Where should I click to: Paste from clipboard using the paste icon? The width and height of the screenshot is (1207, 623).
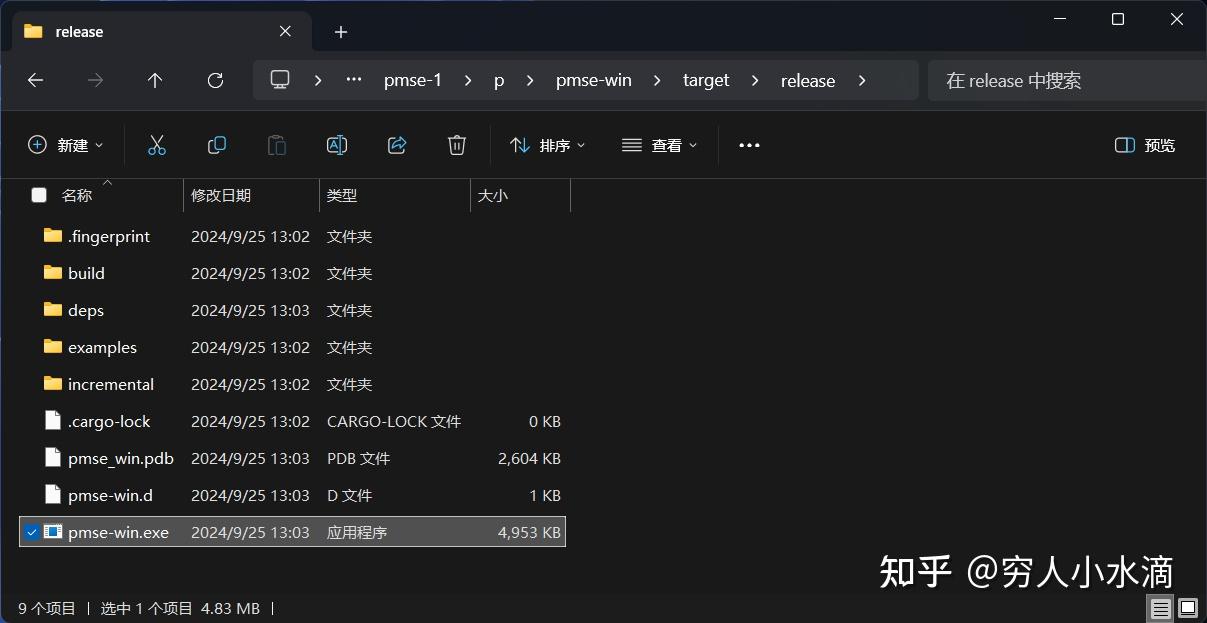click(276, 144)
